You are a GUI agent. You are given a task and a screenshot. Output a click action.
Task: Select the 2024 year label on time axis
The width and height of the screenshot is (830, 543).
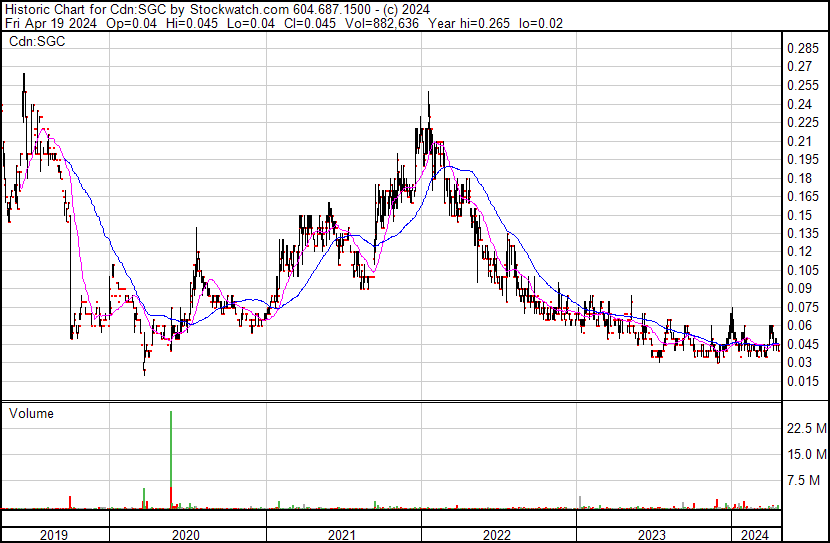click(x=755, y=534)
